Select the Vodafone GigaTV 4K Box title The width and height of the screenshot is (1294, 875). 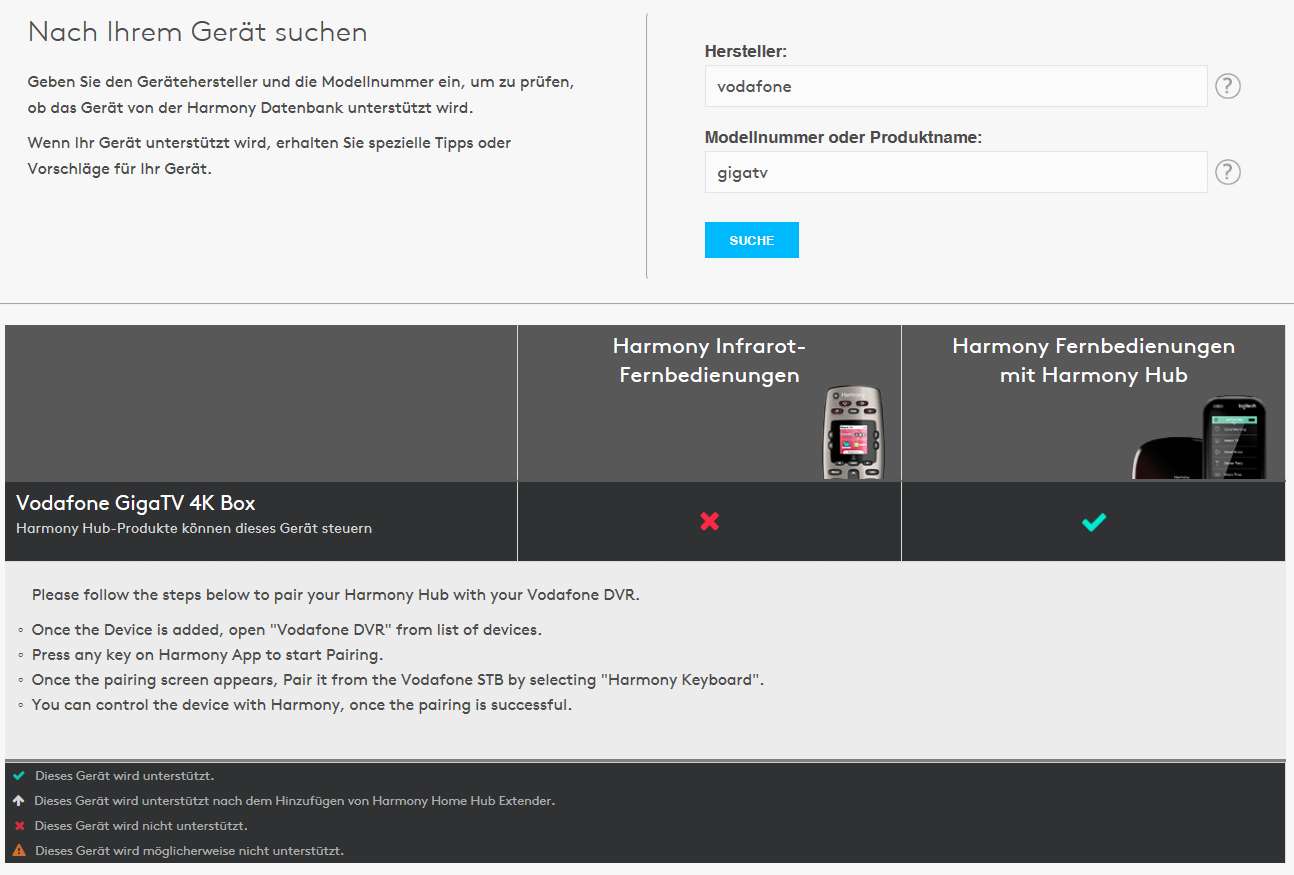pyautogui.click(x=142, y=503)
